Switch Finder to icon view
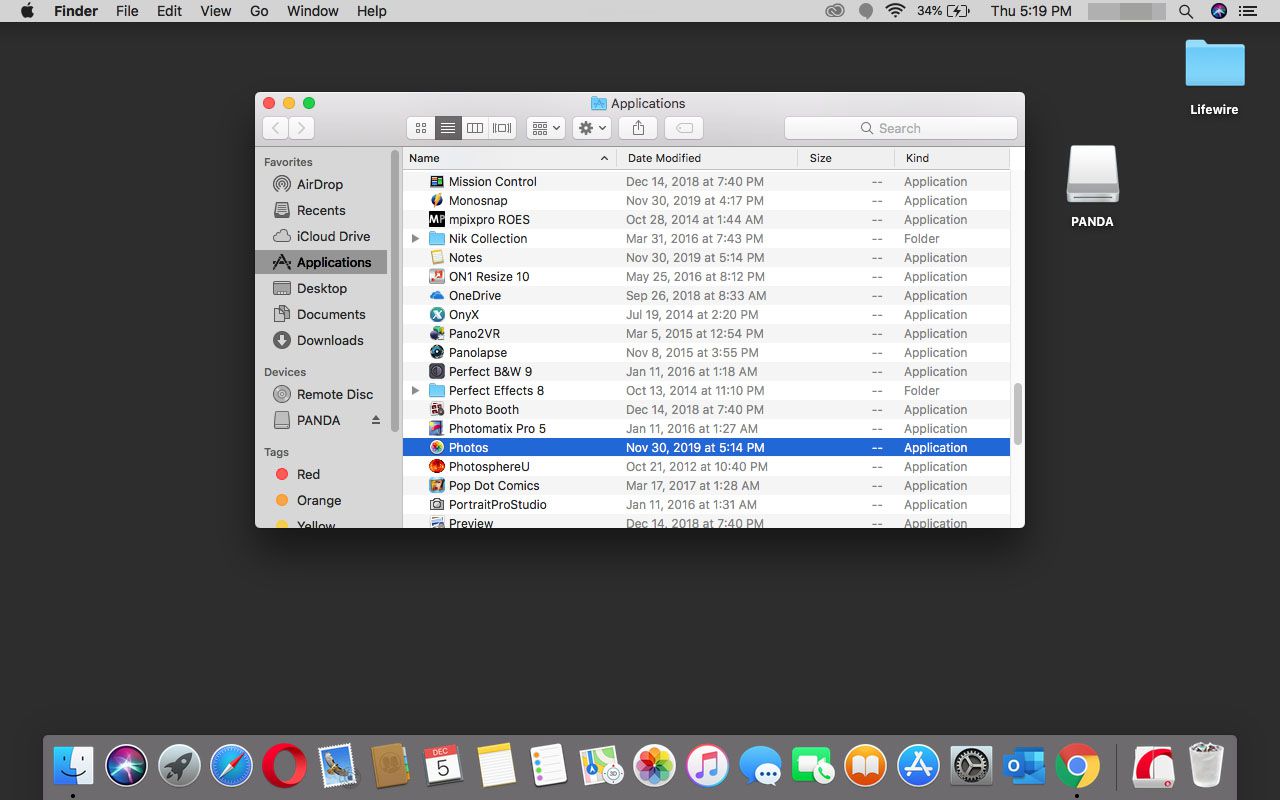 [x=421, y=128]
